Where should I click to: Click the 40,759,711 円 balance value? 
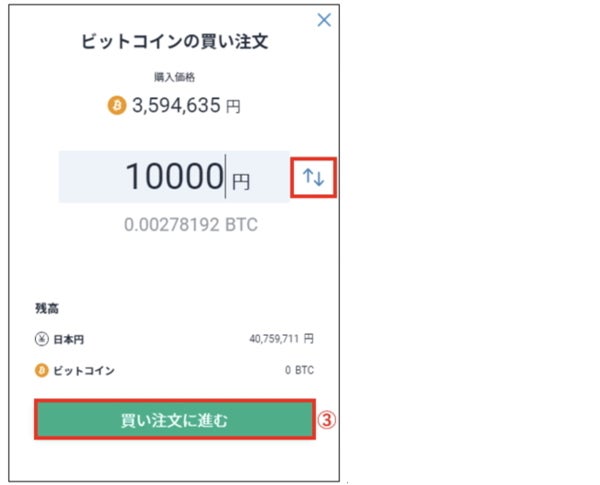coord(282,339)
